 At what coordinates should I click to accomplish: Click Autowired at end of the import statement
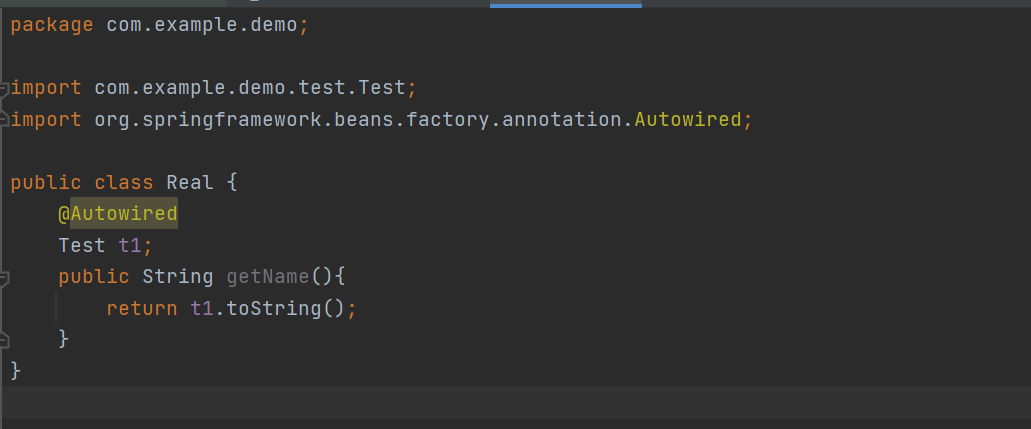click(x=687, y=120)
